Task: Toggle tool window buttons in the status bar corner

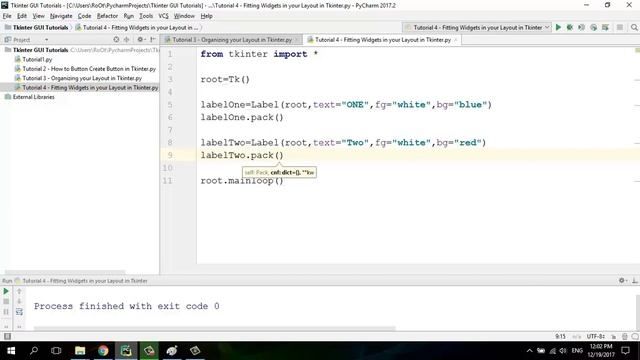Action: coord(7,336)
